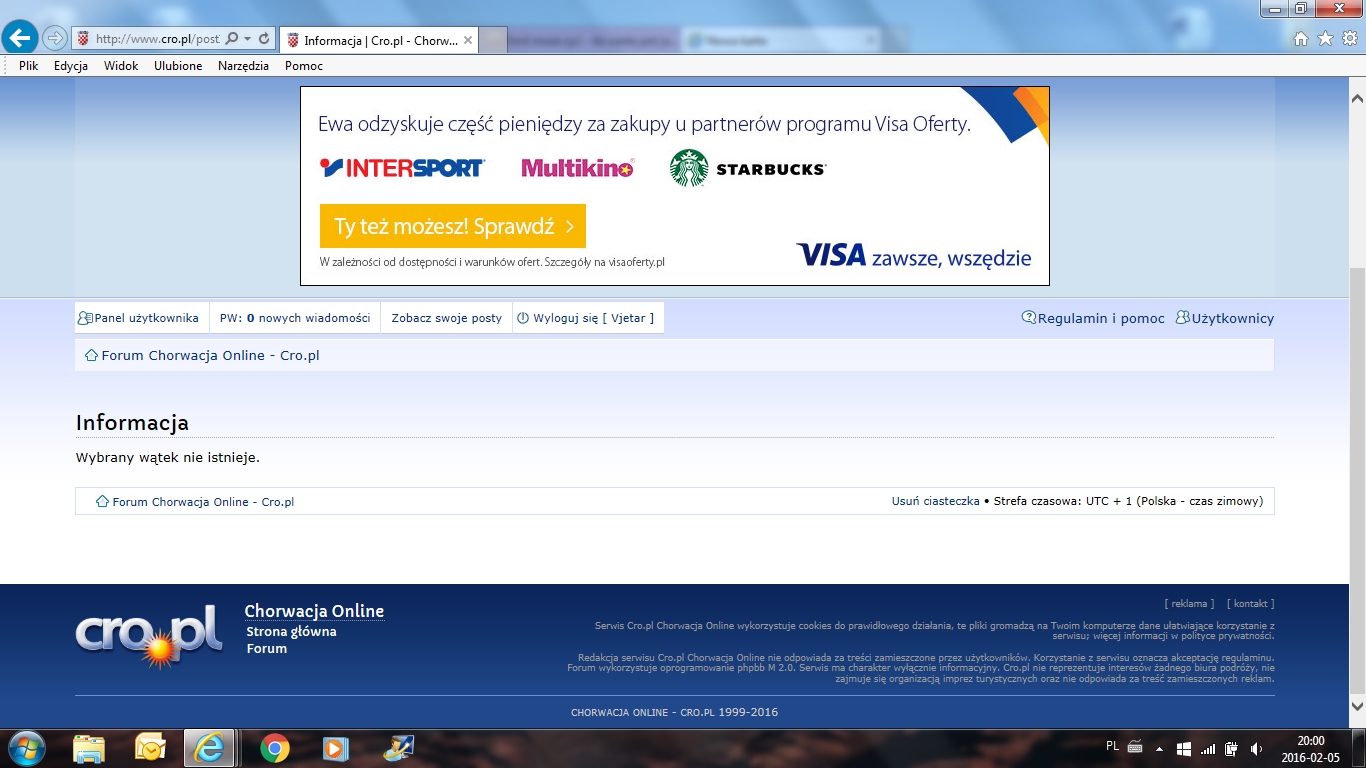Click the refresh page icon
The width and height of the screenshot is (1366, 768).
pos(264,39)
